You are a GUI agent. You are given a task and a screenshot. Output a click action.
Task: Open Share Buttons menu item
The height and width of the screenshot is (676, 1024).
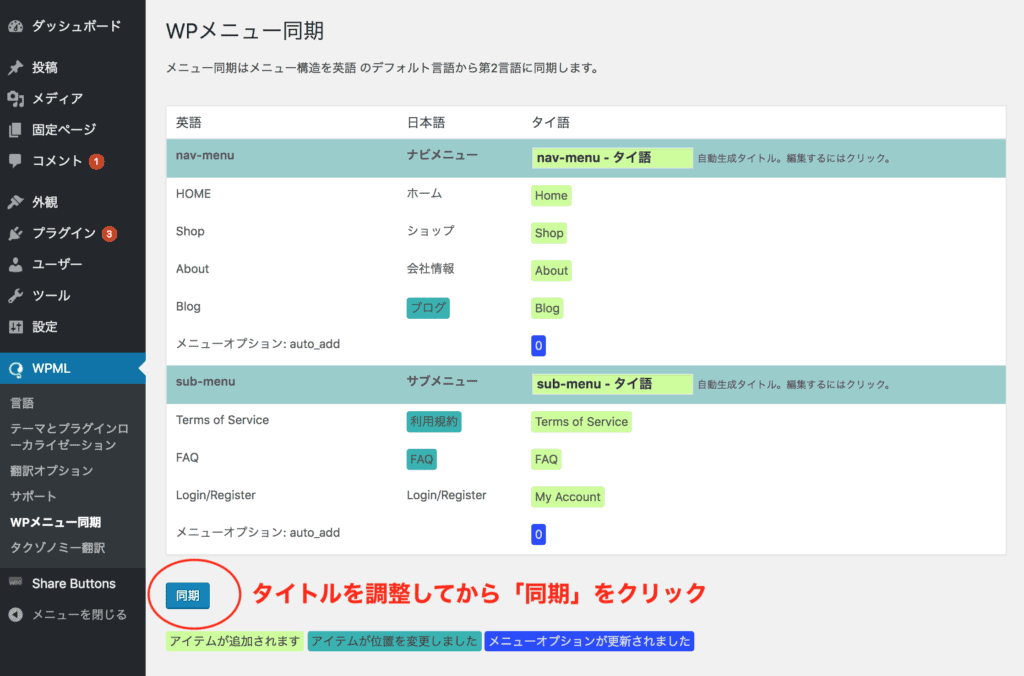pos(72,583)
